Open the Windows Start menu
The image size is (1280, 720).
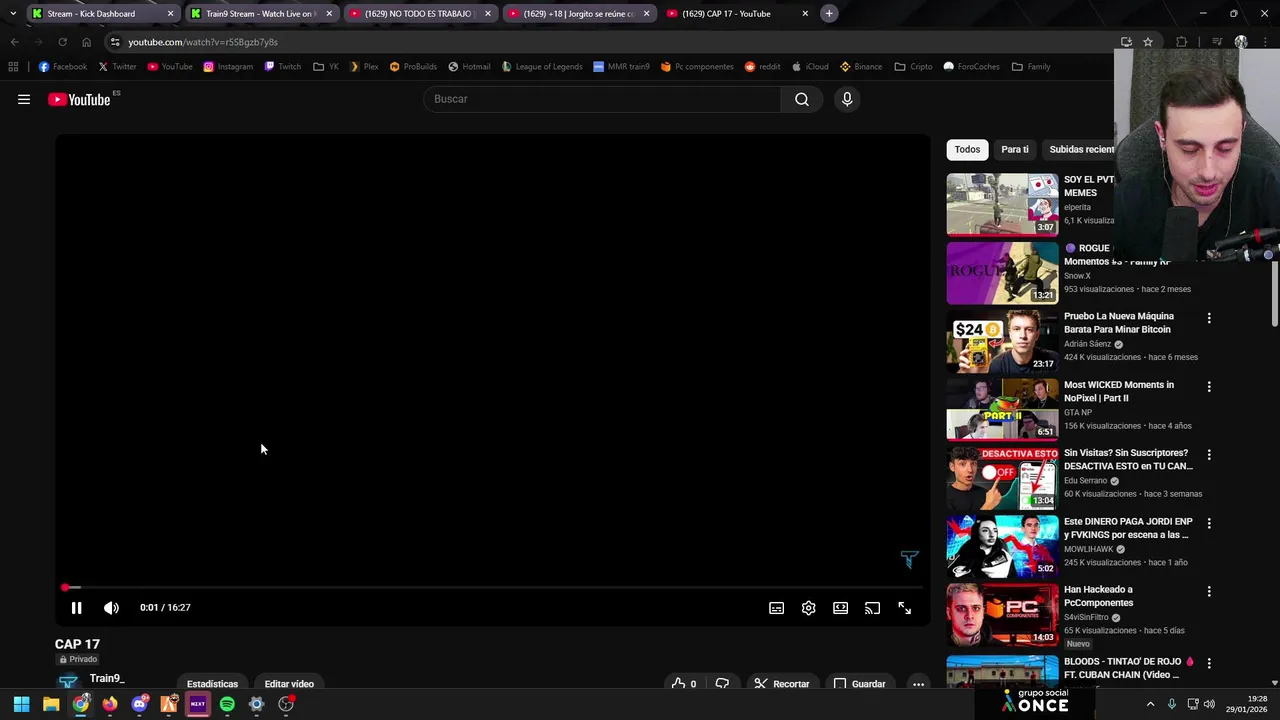(x=21, y=704)
